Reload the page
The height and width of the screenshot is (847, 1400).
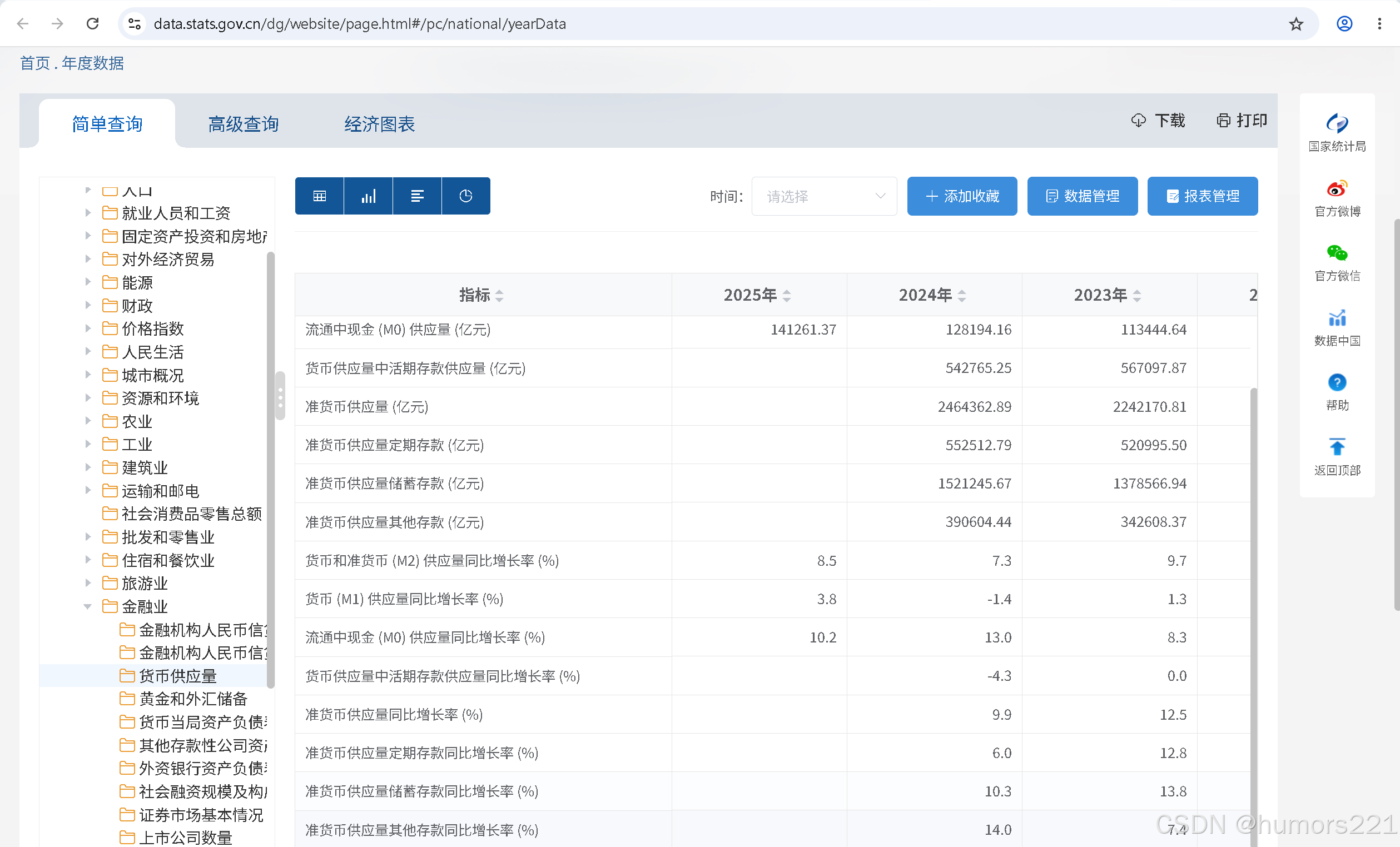93,23
